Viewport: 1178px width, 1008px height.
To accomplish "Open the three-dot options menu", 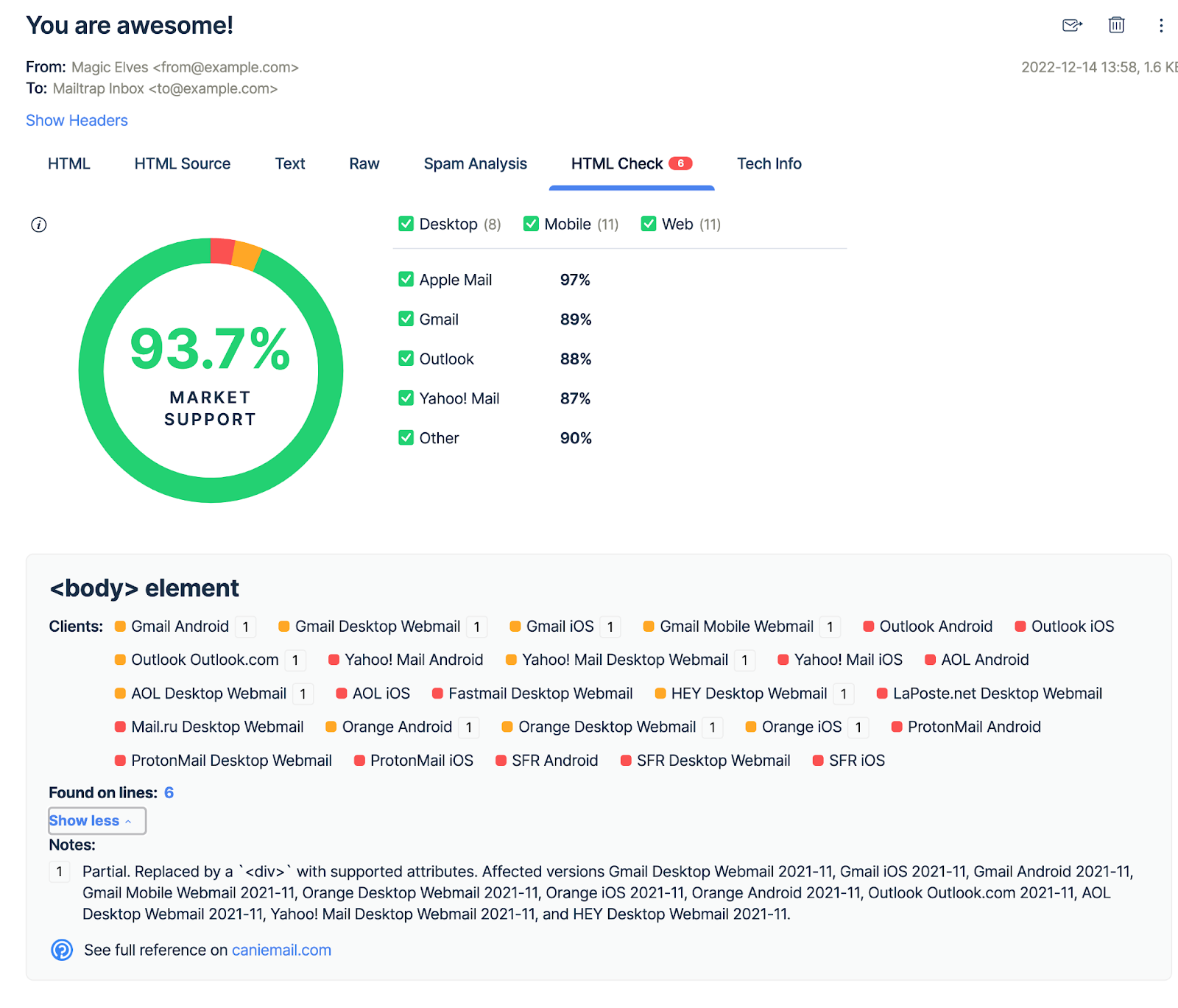I will [x=1160, y=25].
